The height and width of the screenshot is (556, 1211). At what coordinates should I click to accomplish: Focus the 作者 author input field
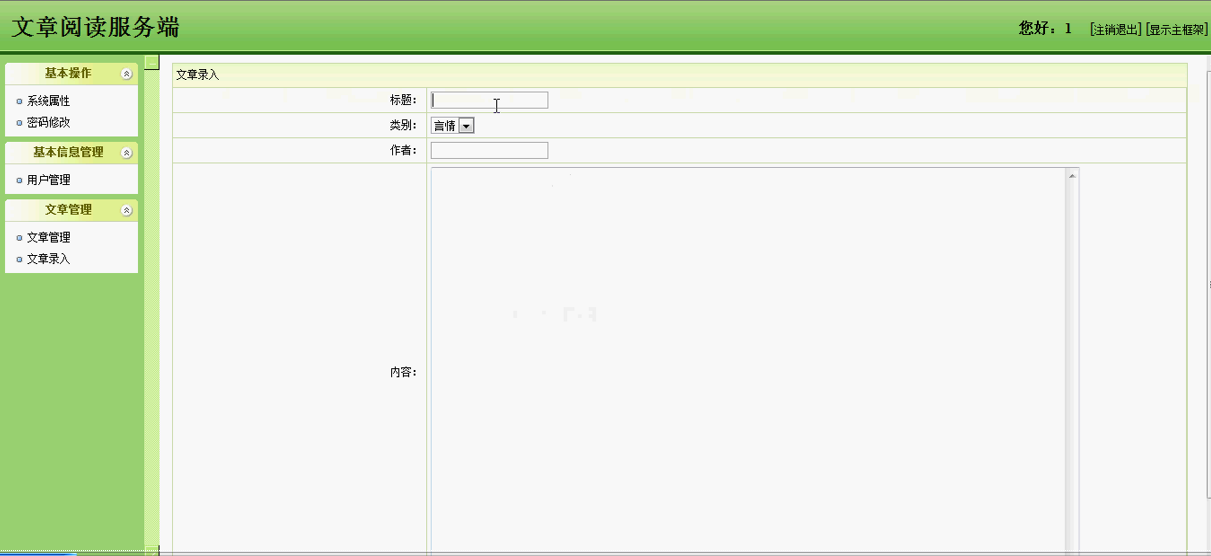tap(489, 150)
